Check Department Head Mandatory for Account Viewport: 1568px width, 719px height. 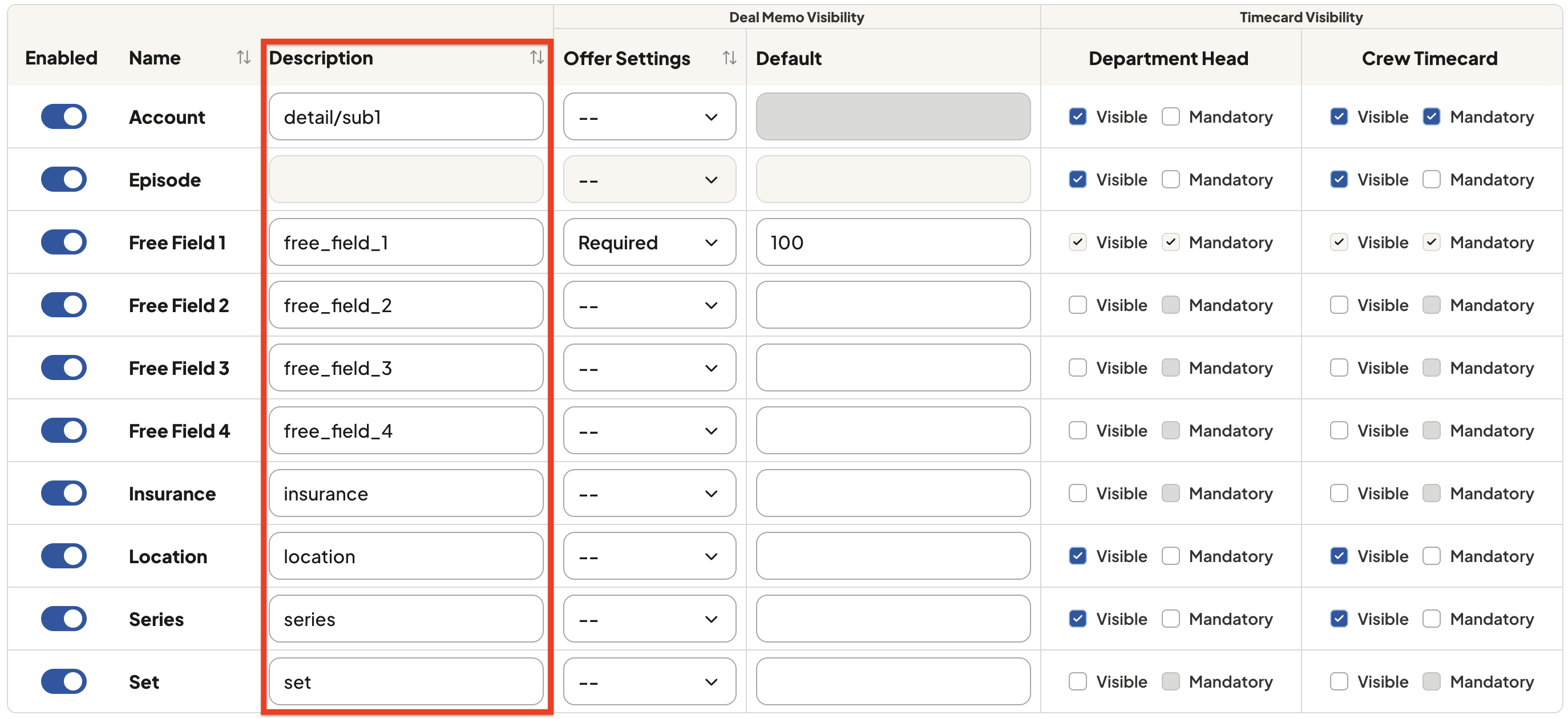pos(1170,116)
